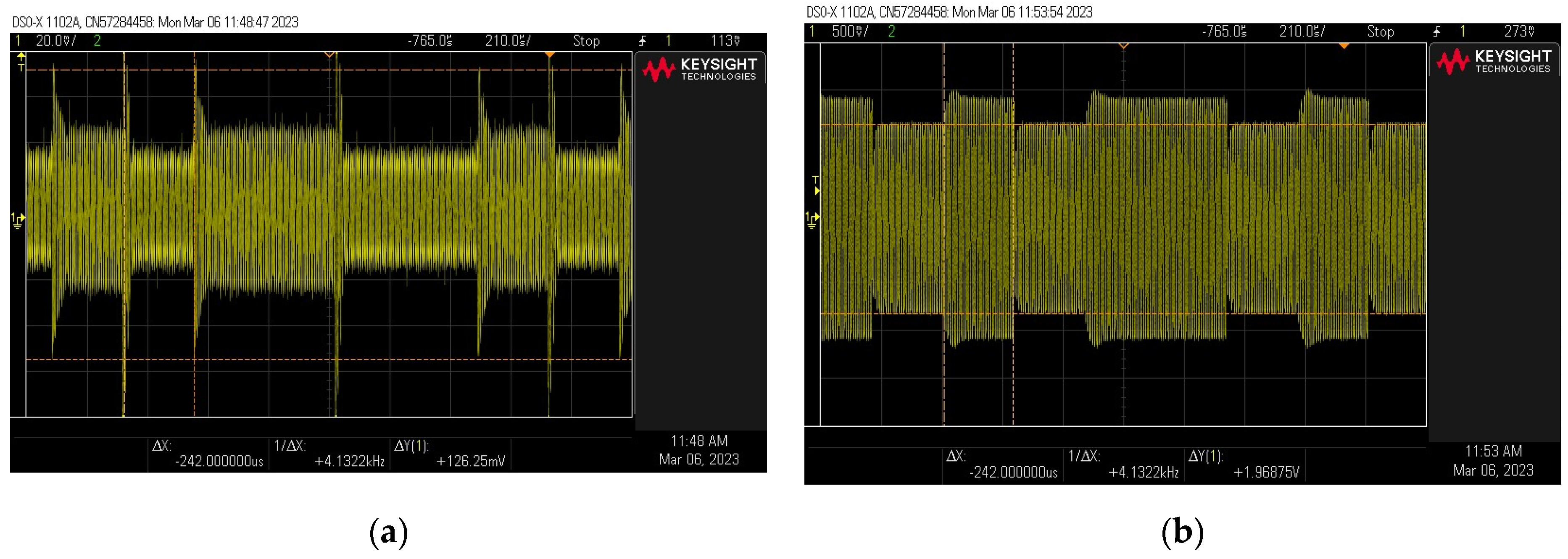Click trigger level T arrow in scope (a)
The image size is (1568, 559).
[21, 61]
